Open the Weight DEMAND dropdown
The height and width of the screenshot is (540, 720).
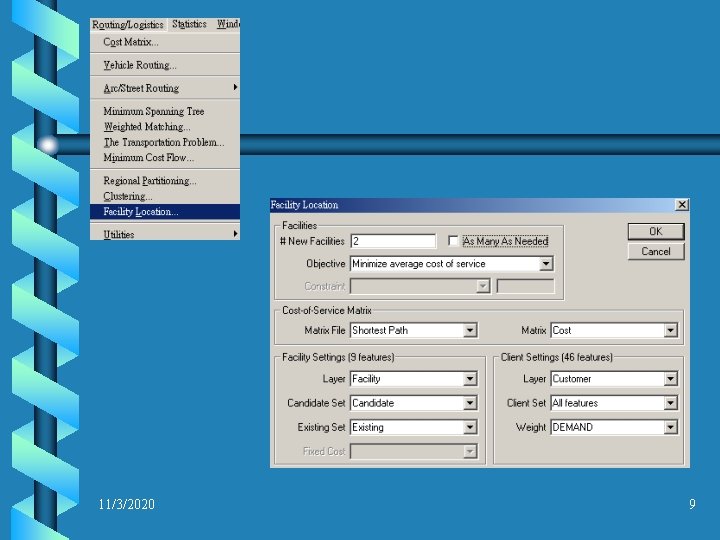pos(614,428)
